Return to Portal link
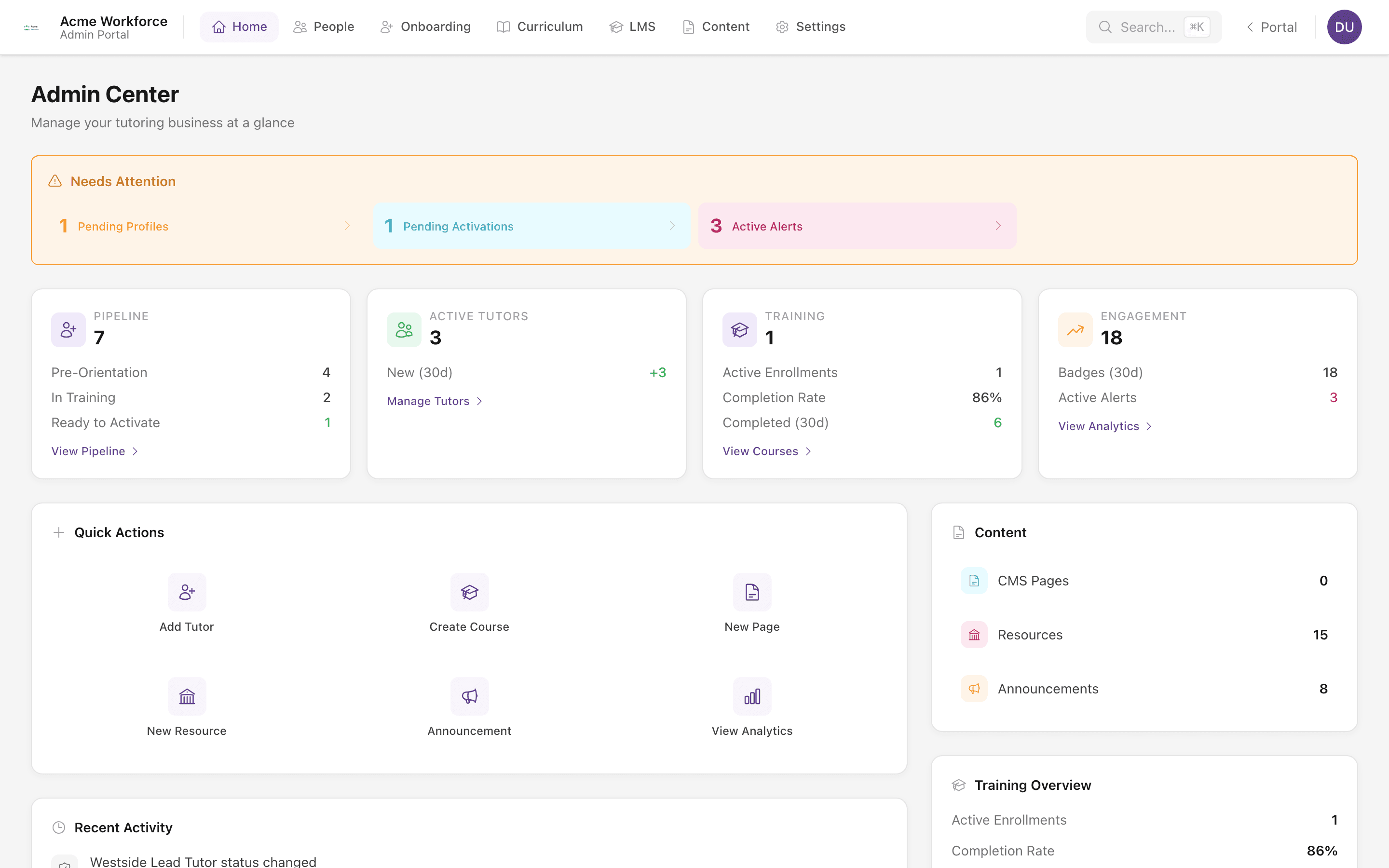Viewport: 1389px width, 868px height. click(x=1271, y=27)
